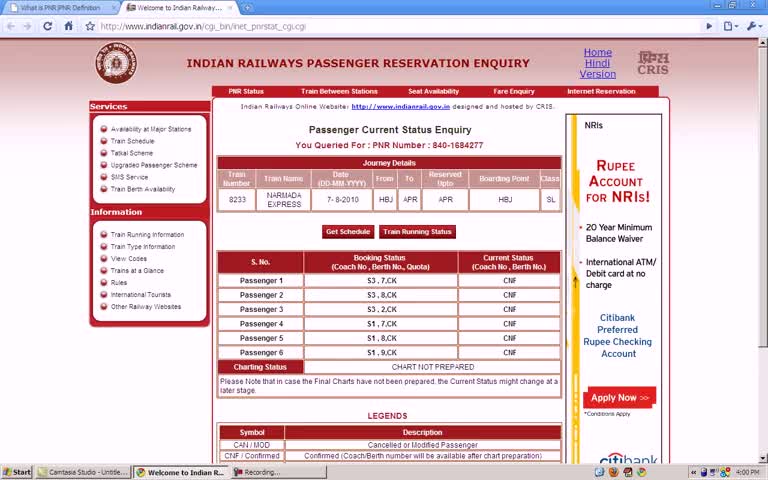Click the 4:00 PM system clock
This screenshot has height=480, width=768.
[x=747, y=472]
